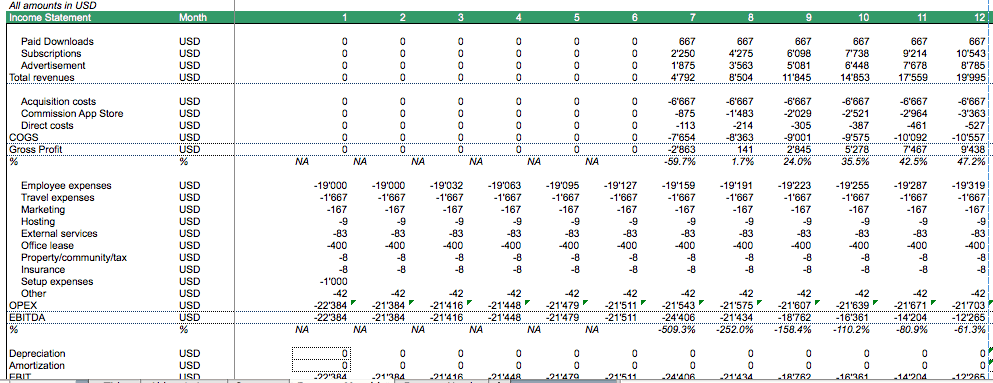Click Employee expenses value -19'032
This screenshot has width=993, height=383.
pyautogui.click(x=447, y=185)
